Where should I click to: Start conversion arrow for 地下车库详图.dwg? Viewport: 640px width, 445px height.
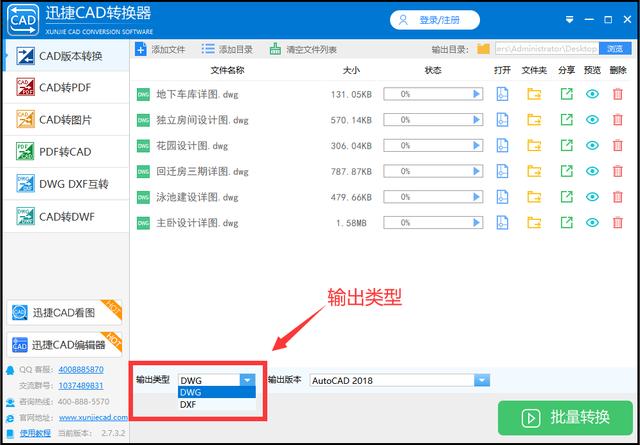(476, 94)
